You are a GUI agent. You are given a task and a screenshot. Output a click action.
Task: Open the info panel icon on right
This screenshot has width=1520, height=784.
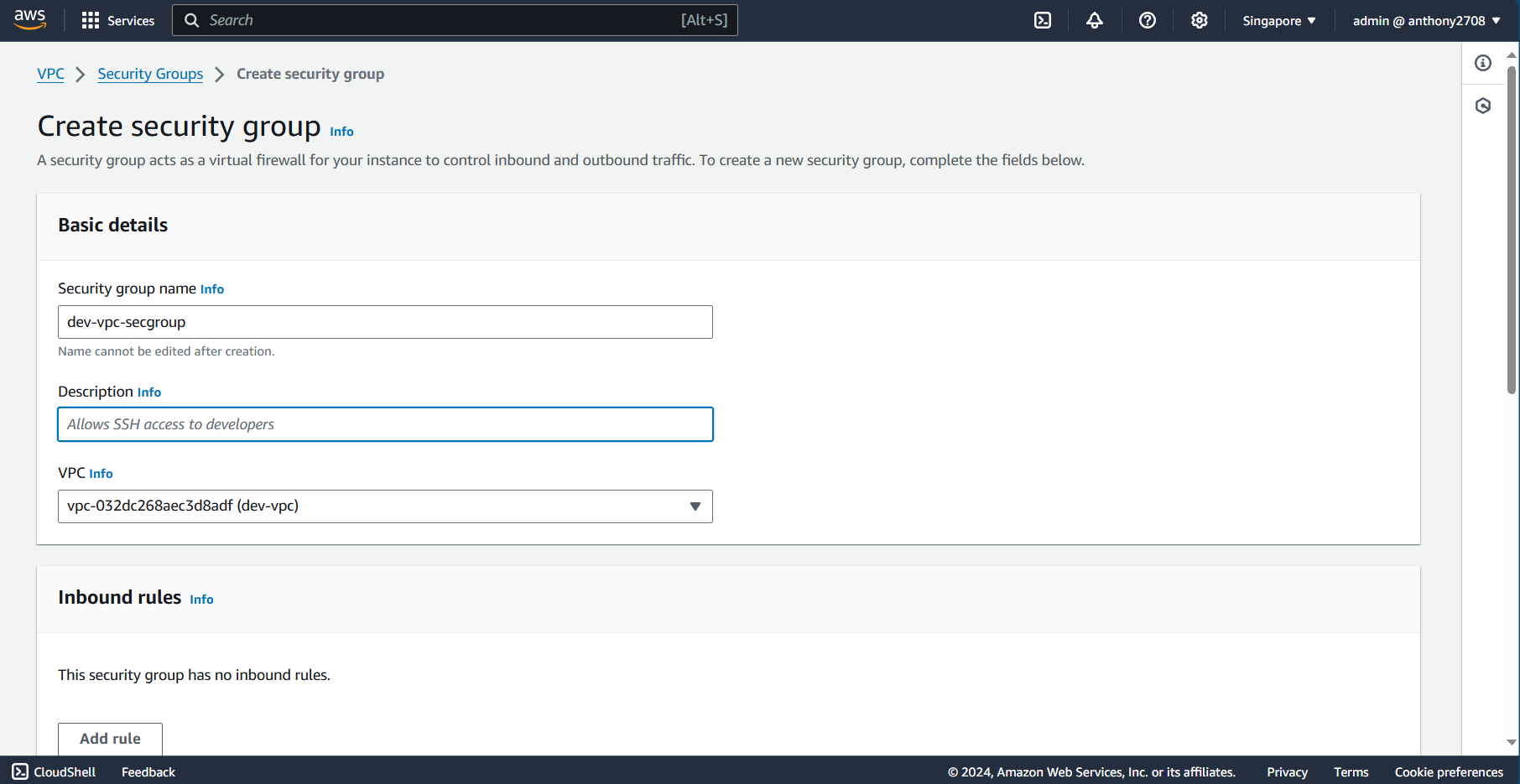[1483, 63]
